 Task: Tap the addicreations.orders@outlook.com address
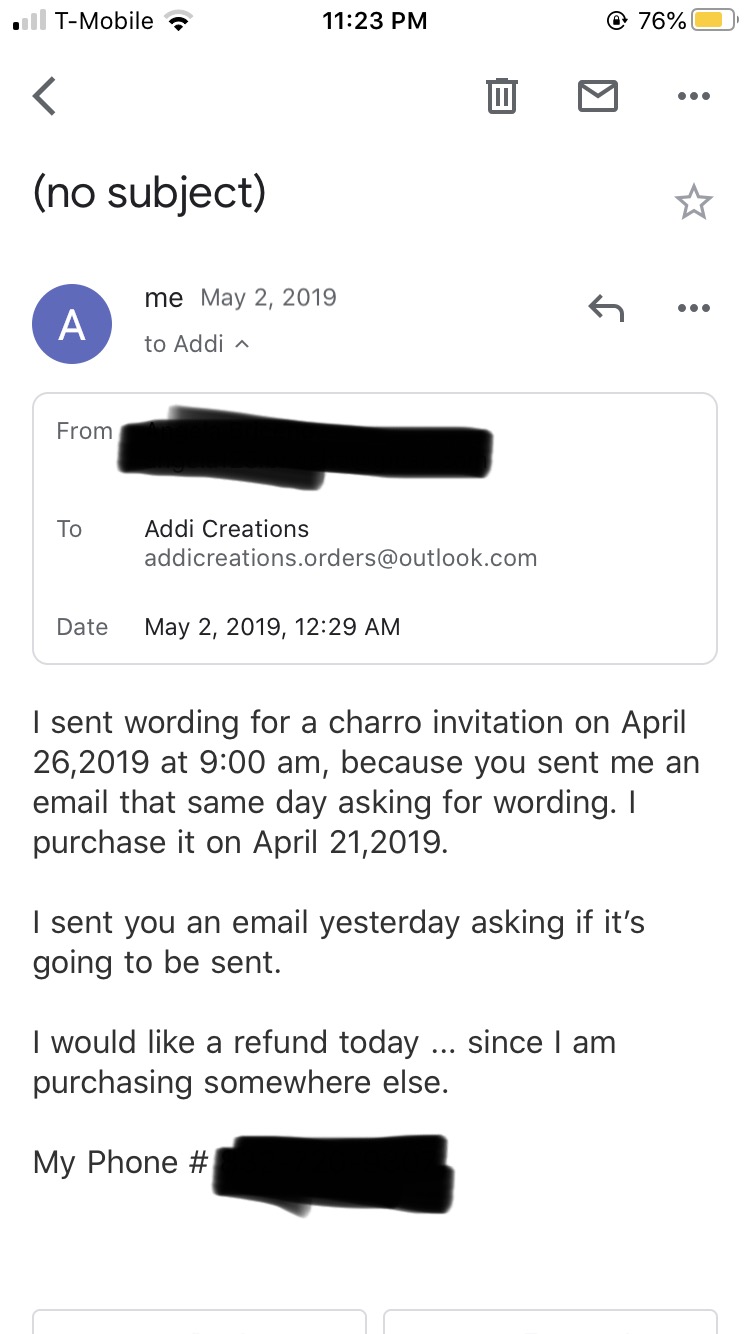(x=341, y=558)
